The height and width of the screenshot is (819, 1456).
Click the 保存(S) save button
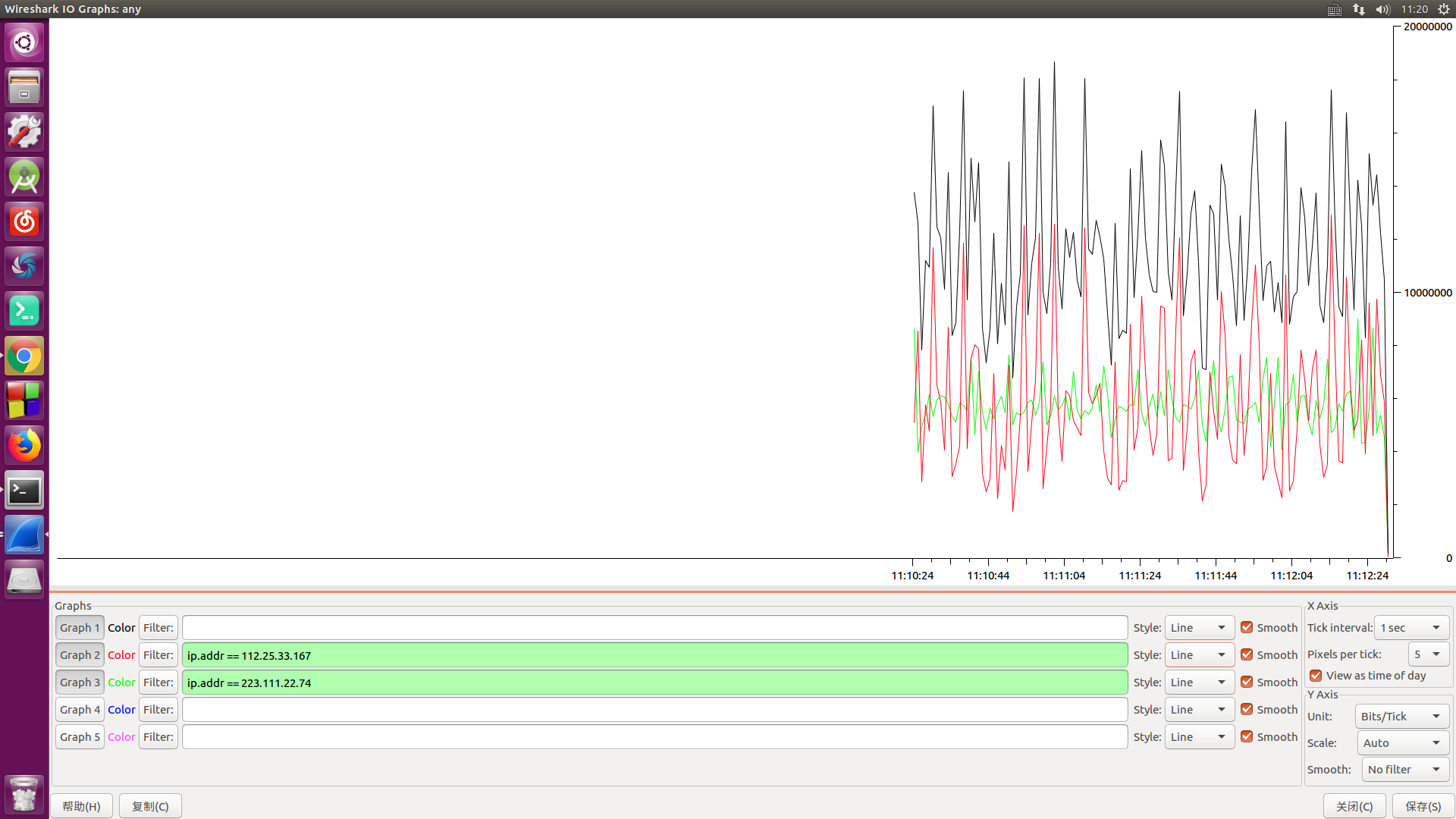1423,806
